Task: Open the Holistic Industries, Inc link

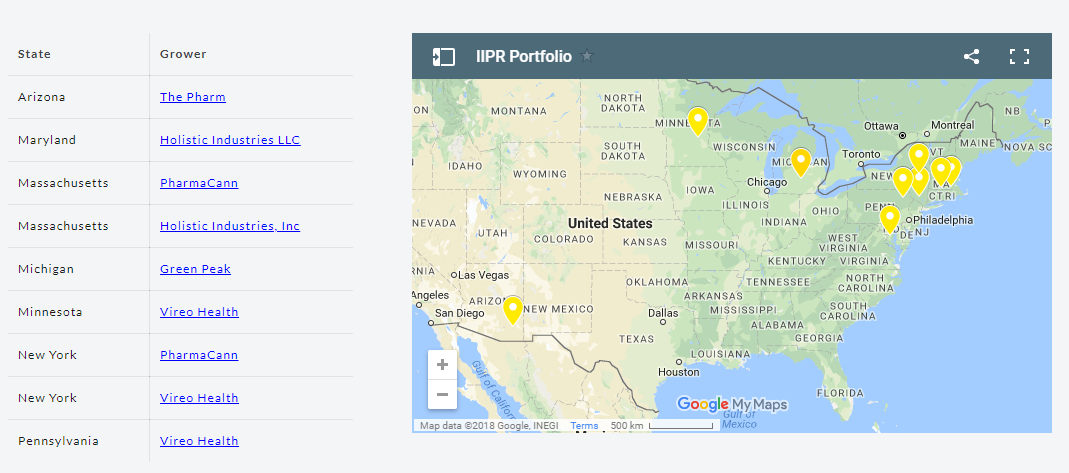Action: [x=230, y=226]
